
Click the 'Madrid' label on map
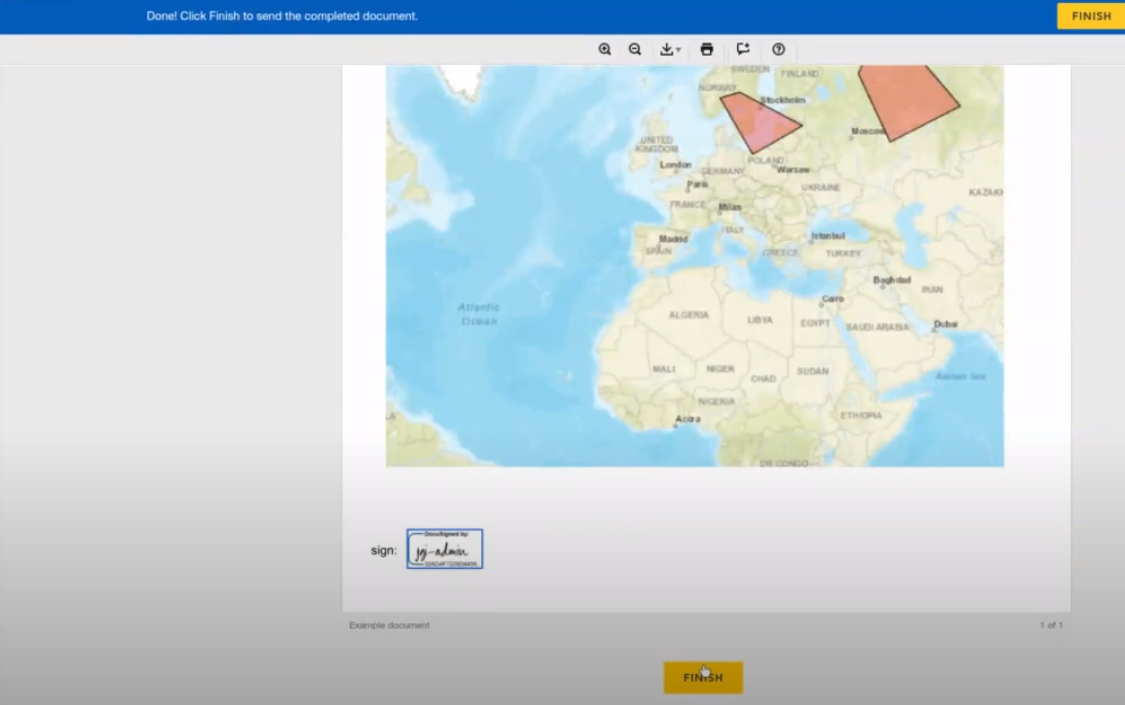pyautogui.click(x=673, y=239)
